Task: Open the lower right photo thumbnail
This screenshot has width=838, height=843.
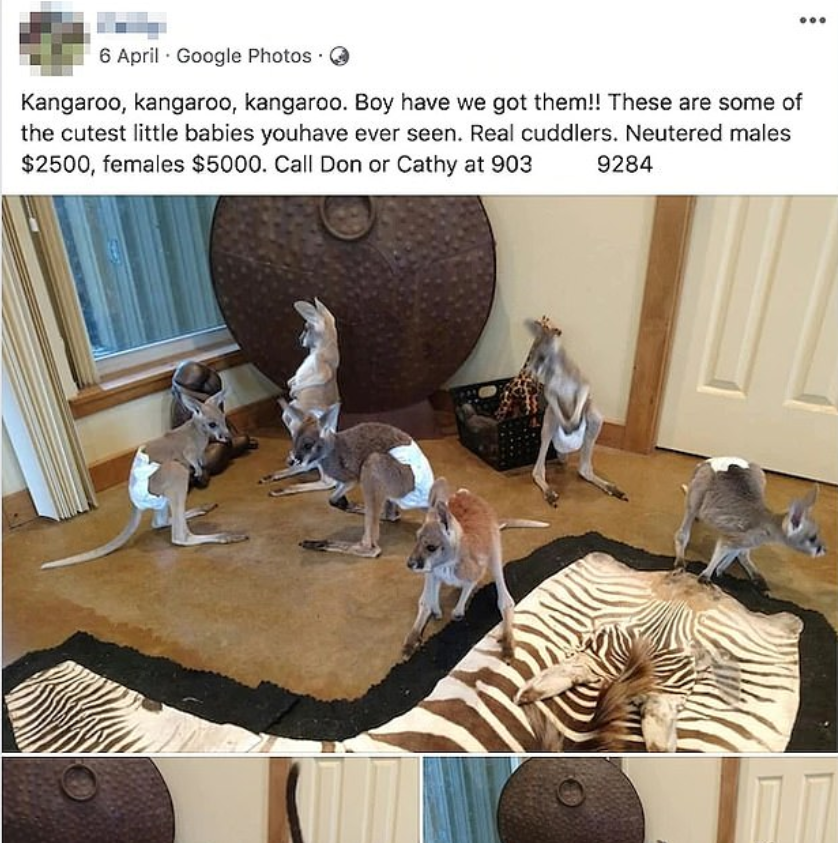Action: pos(630,800)
